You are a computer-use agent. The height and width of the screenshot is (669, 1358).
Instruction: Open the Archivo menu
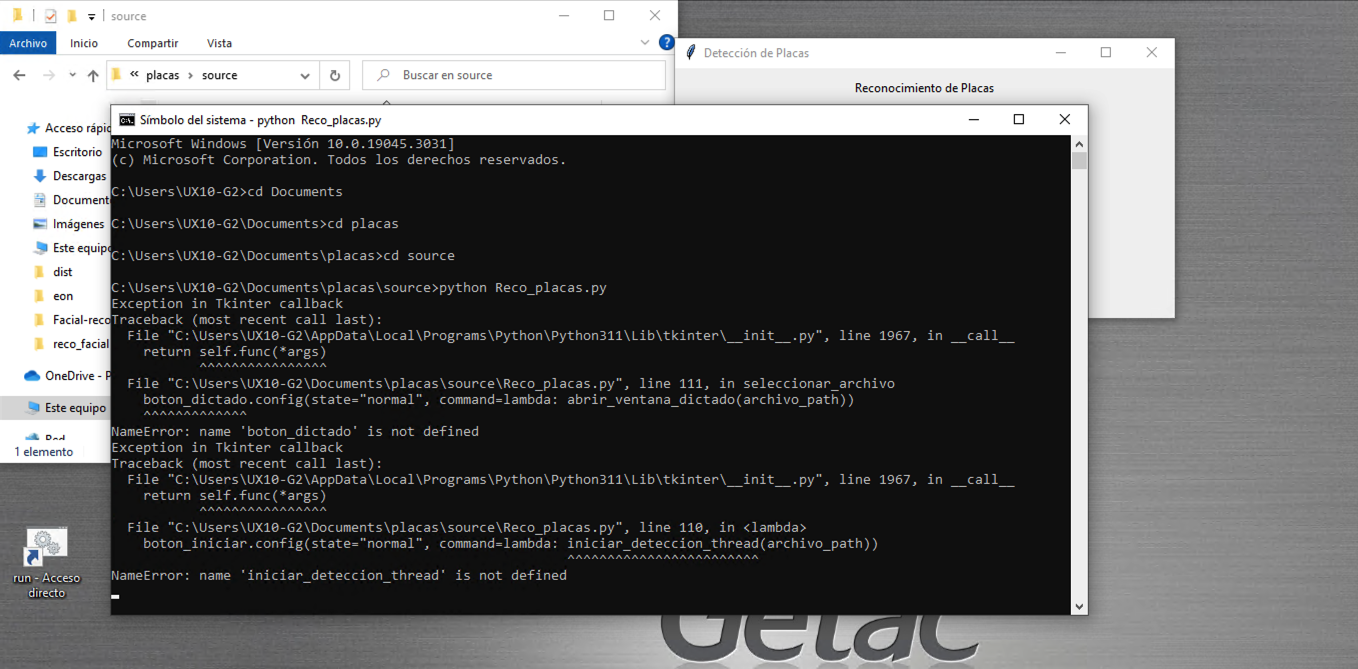28,43
